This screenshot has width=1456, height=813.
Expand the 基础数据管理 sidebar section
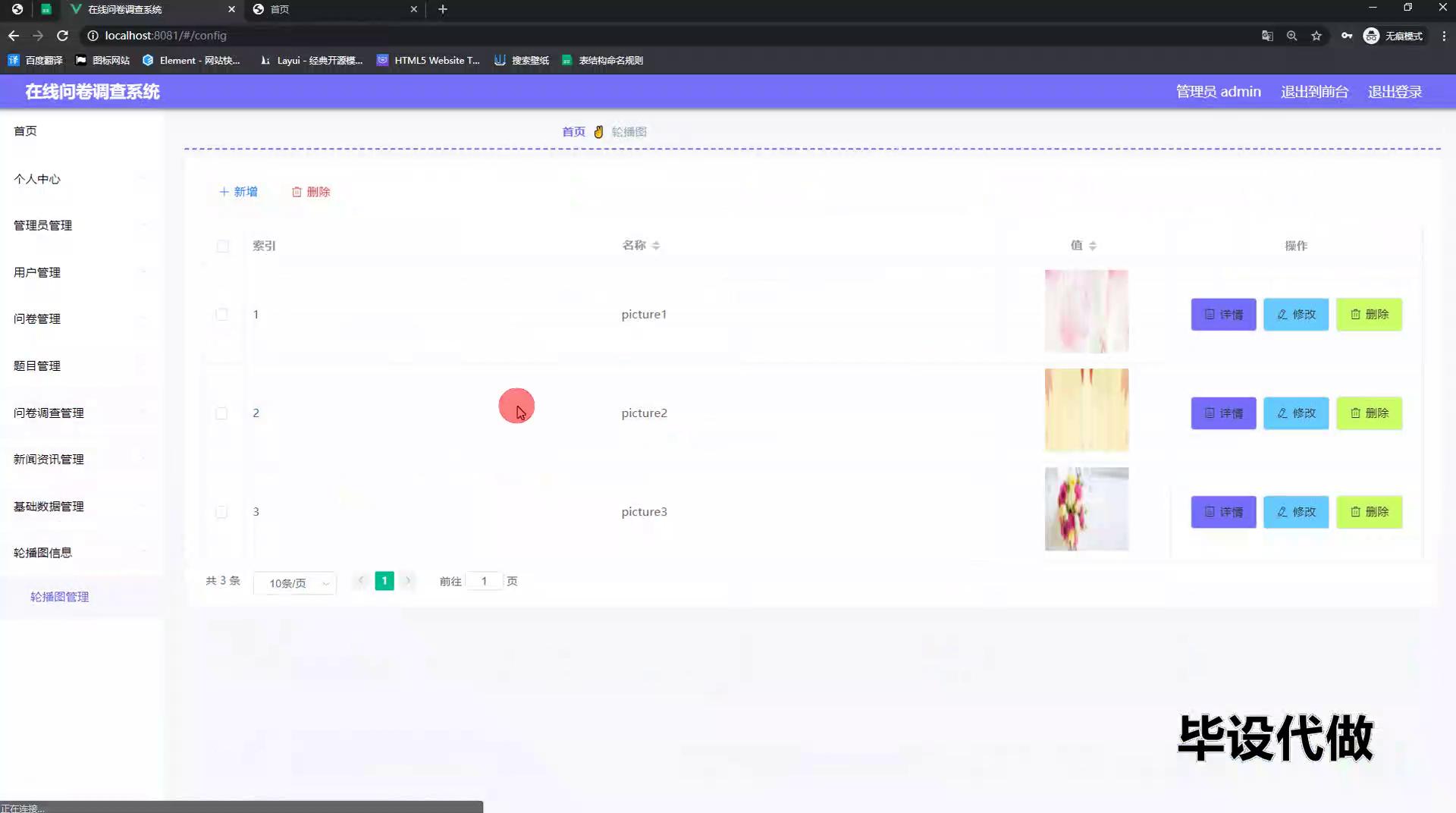pyautogui.click(x=49, y=506)
